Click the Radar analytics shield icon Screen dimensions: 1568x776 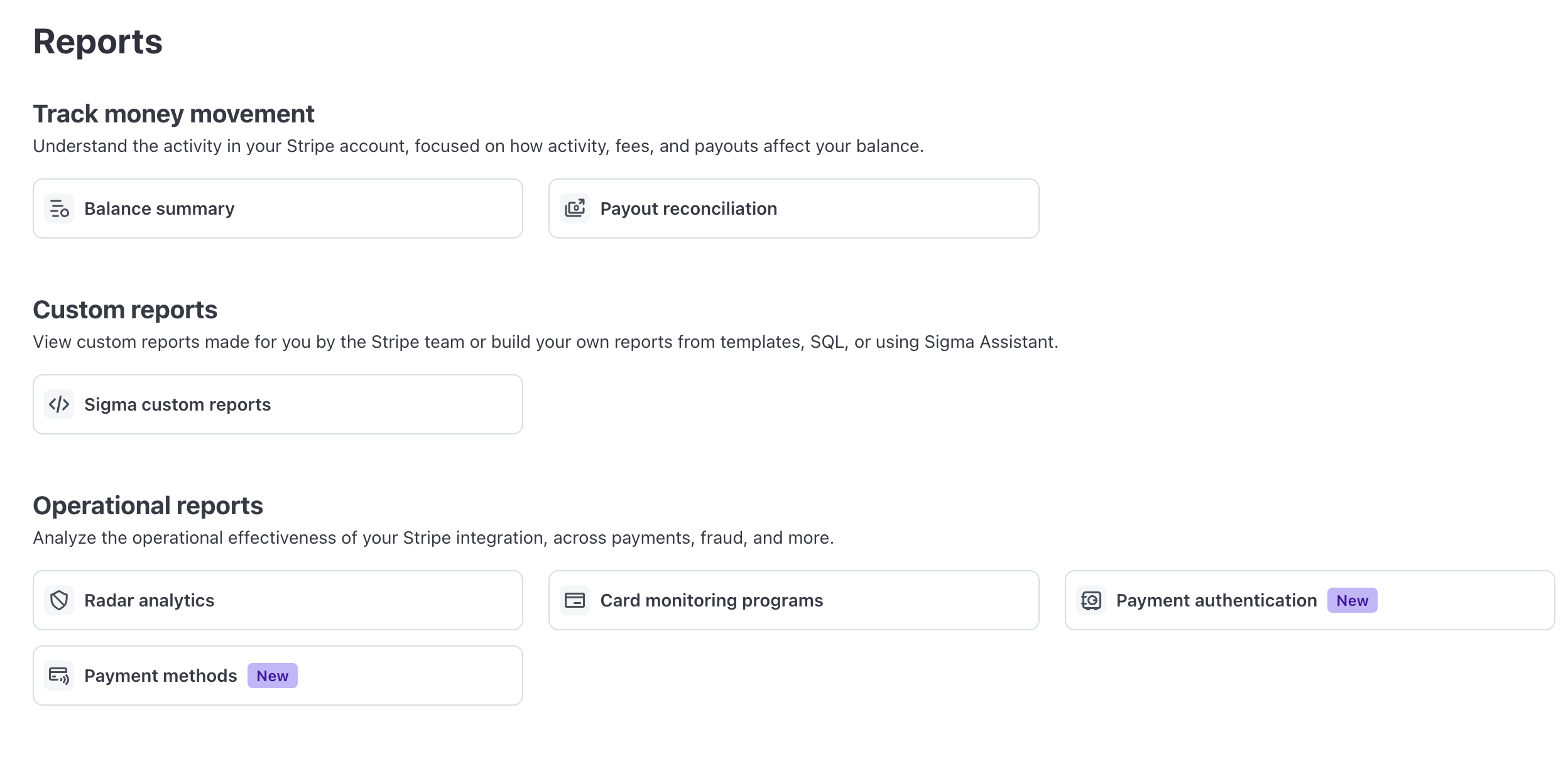pyautogui.click(x=59, y=600)
